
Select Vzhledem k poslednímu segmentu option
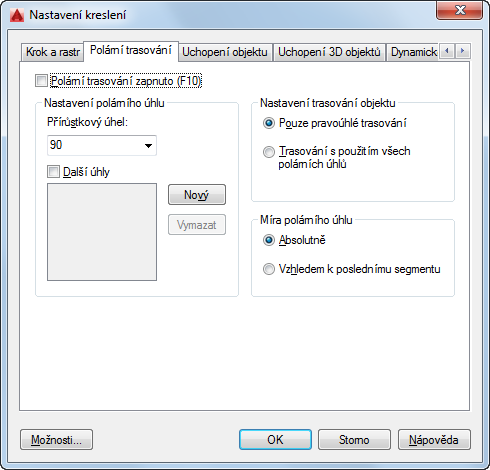(269, 269)
